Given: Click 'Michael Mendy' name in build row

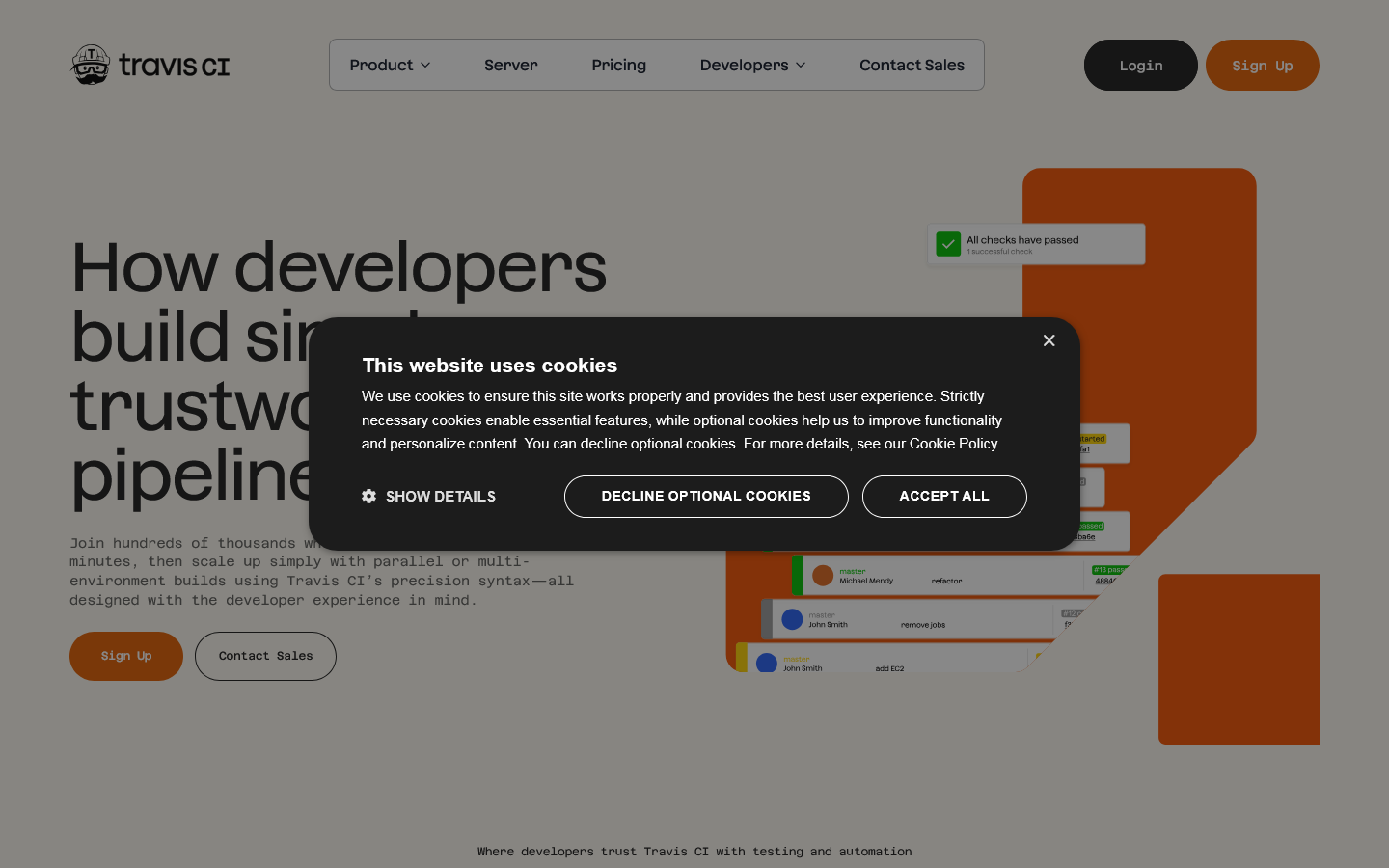Looking at the screenshot, I should (866, 581).
